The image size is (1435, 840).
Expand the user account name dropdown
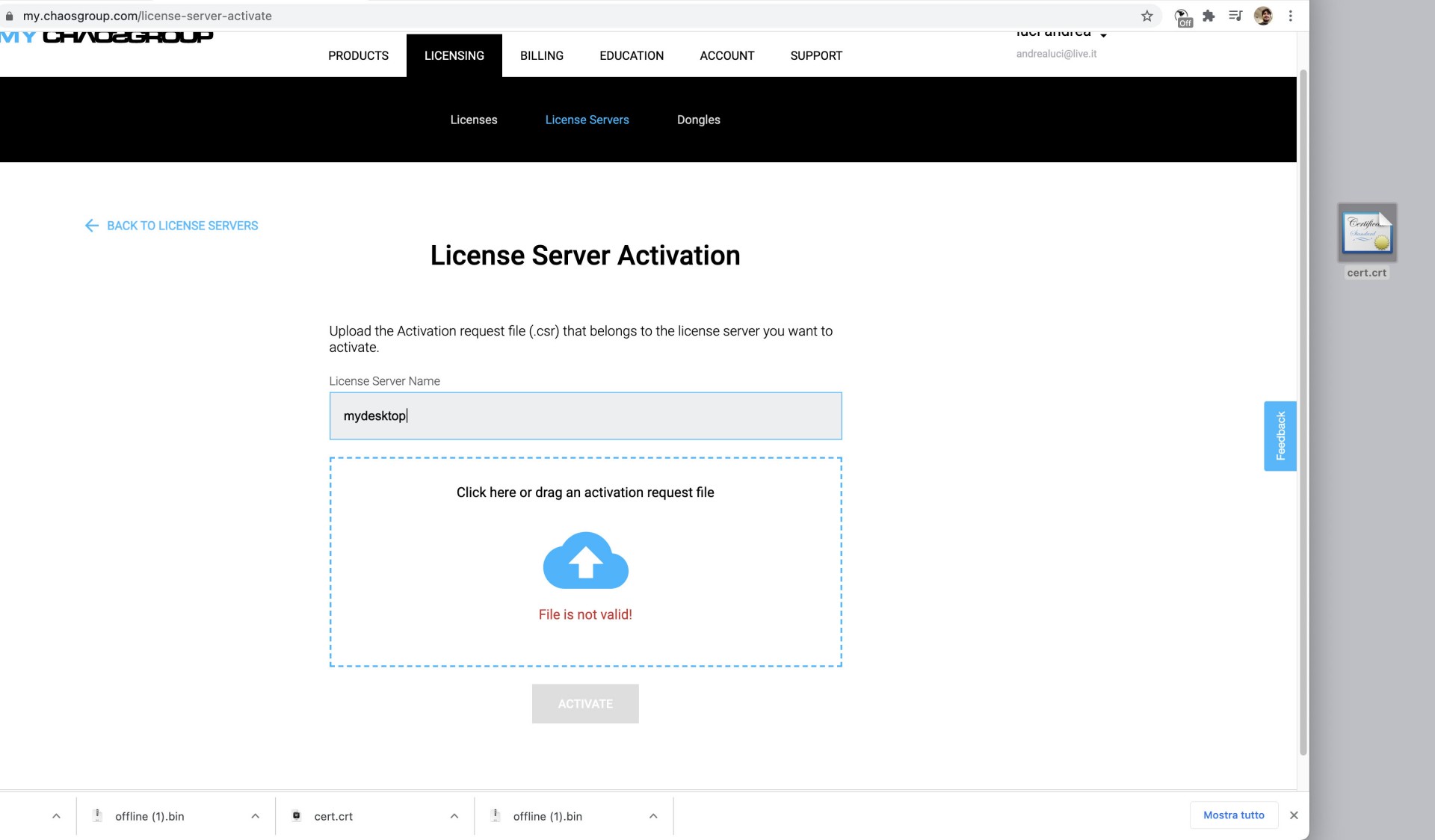click(1103, 34)
